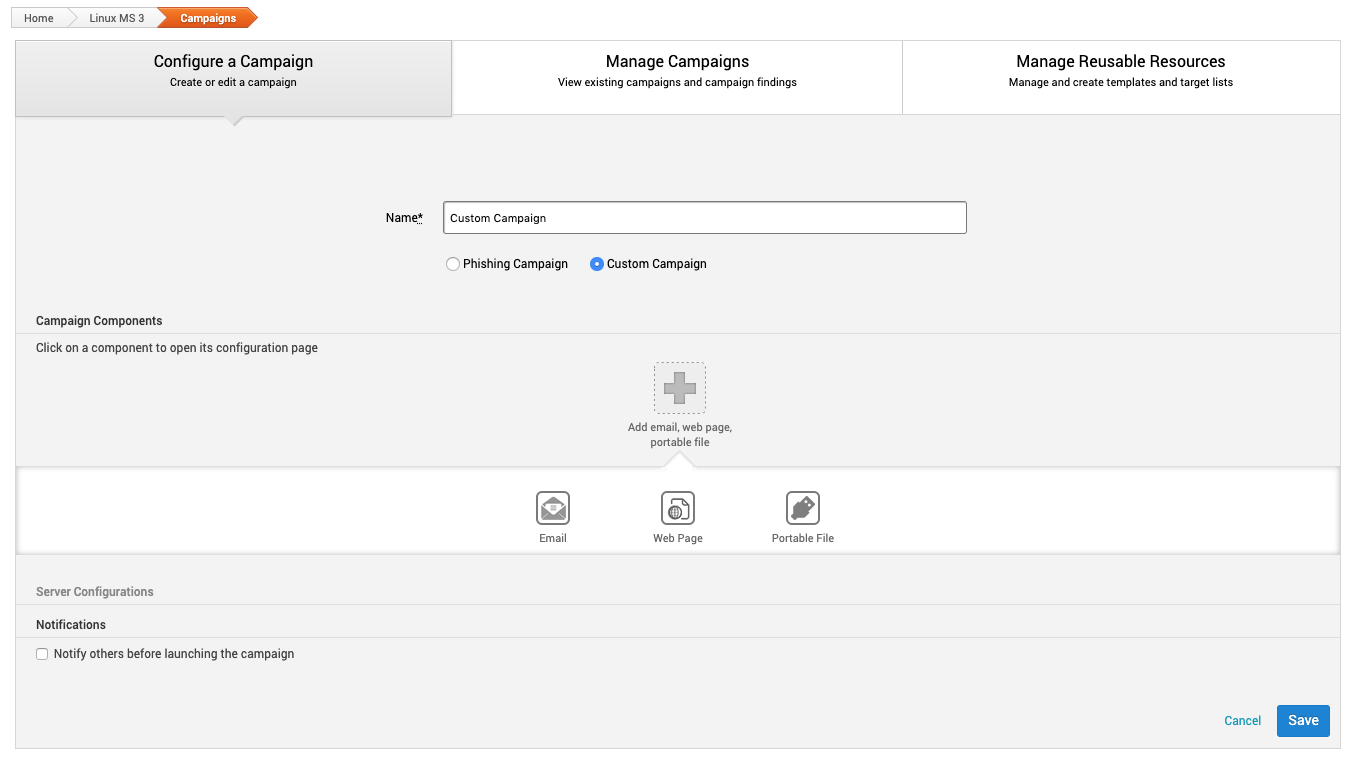Enable notify others before launching checkbox
Viewport: 1349px width, 760px height.
click(42, 654)
